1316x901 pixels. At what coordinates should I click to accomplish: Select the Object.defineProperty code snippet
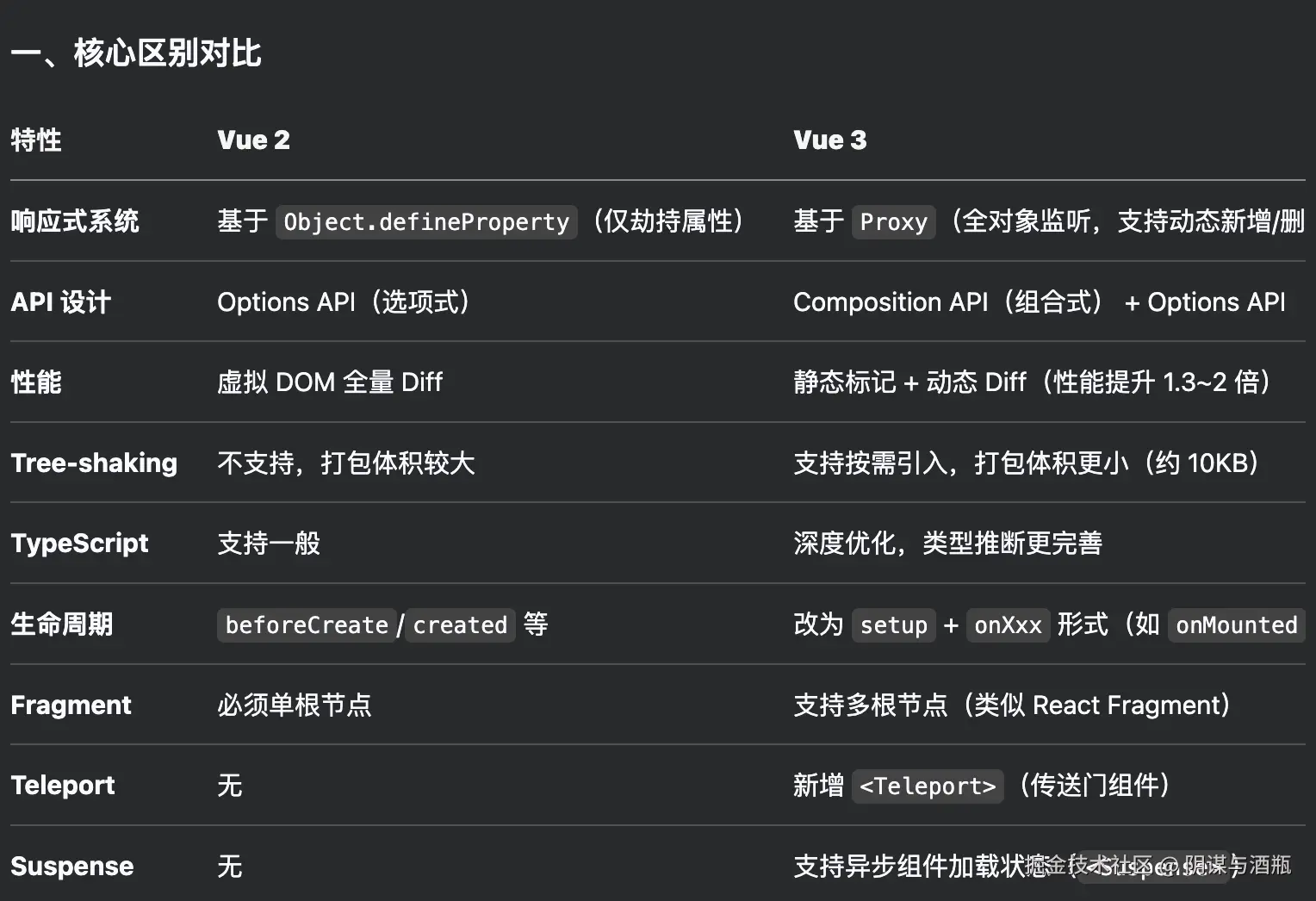[426, 222]
